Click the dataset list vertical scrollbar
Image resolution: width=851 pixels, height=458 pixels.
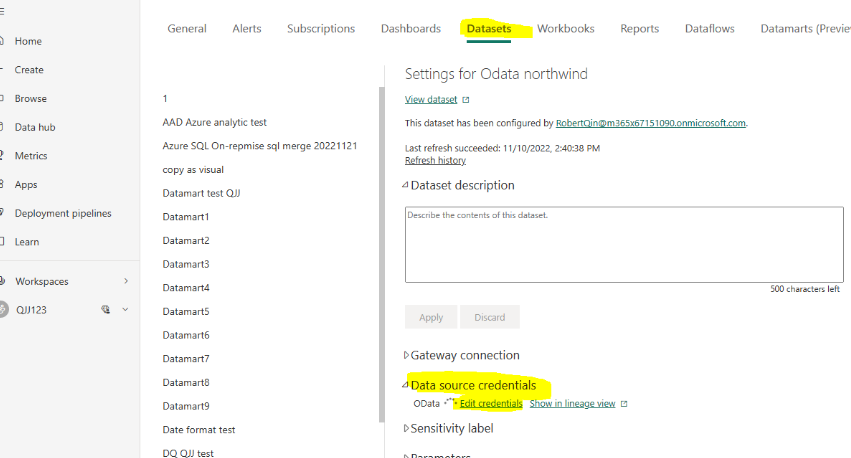pos(382,254)
